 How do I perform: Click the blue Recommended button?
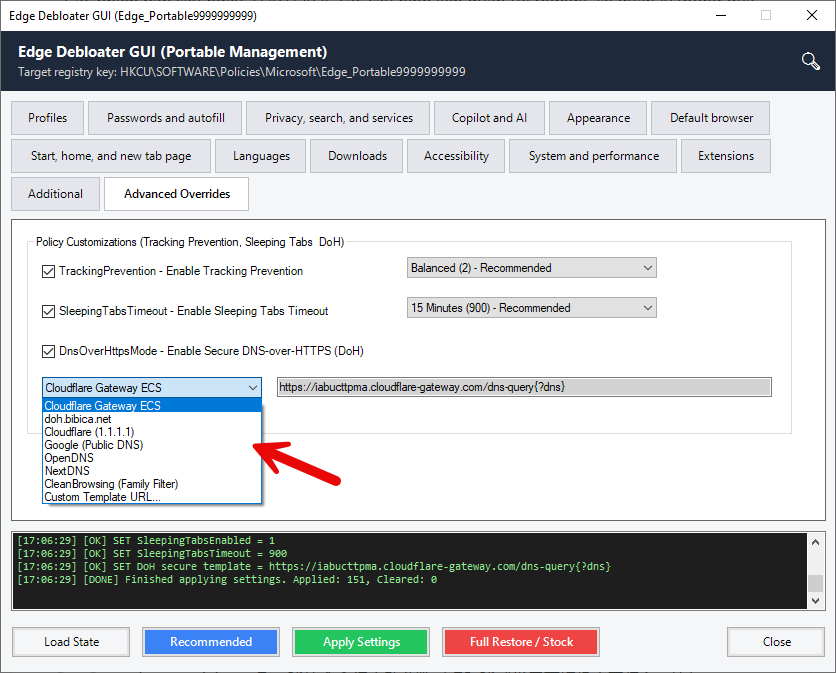(211, 642)
